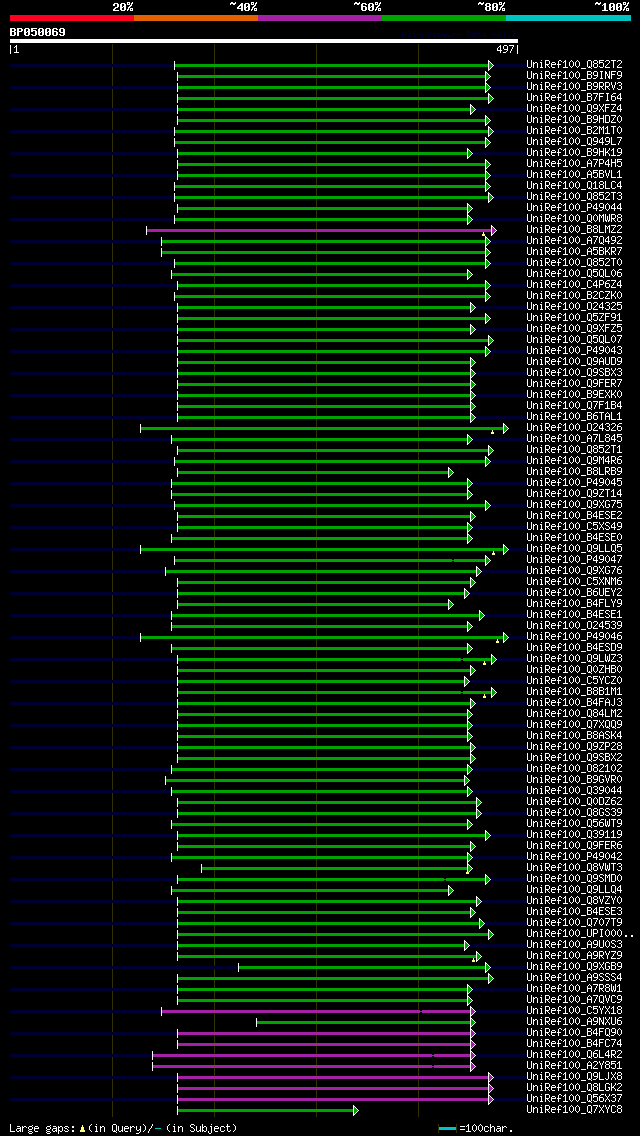640x1136 pixels.
Task: Click the UniRef100_Q9XG76 label
Action: 574,572
